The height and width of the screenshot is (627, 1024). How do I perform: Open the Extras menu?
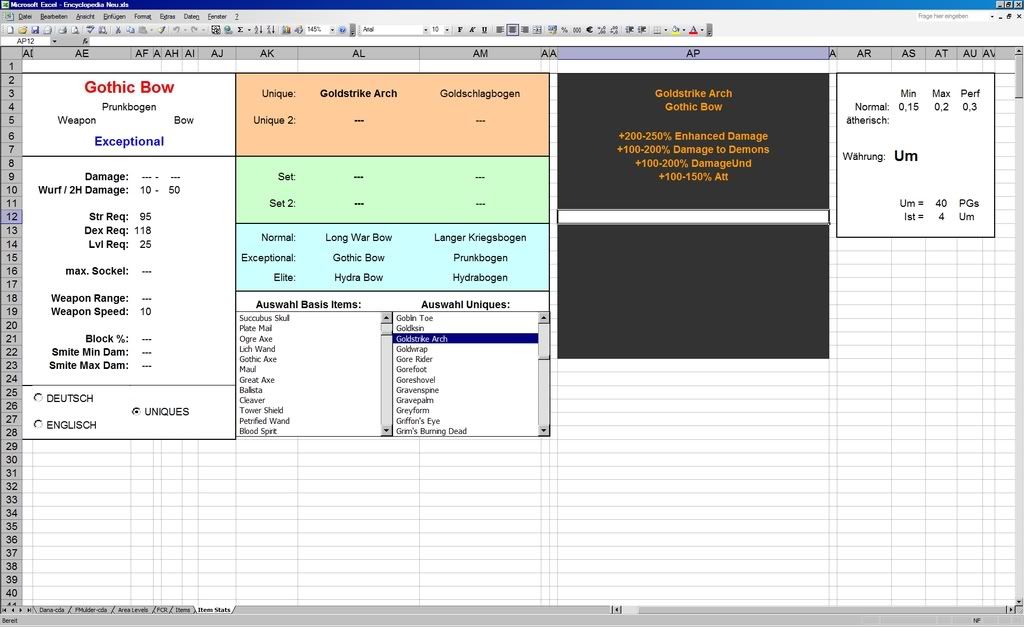tap(167, 16)
